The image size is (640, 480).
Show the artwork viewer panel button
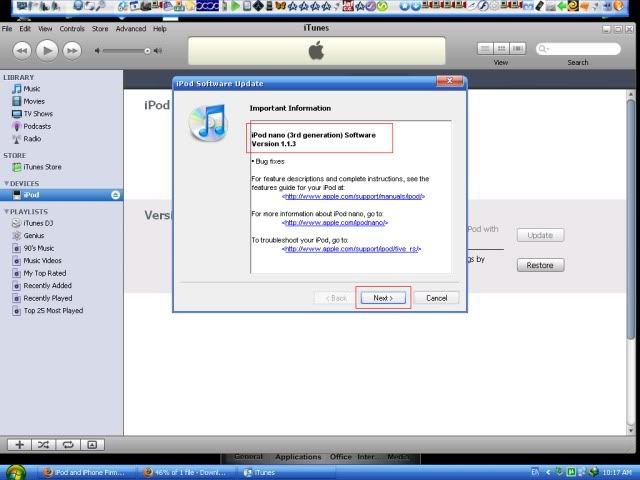point(92,444)
